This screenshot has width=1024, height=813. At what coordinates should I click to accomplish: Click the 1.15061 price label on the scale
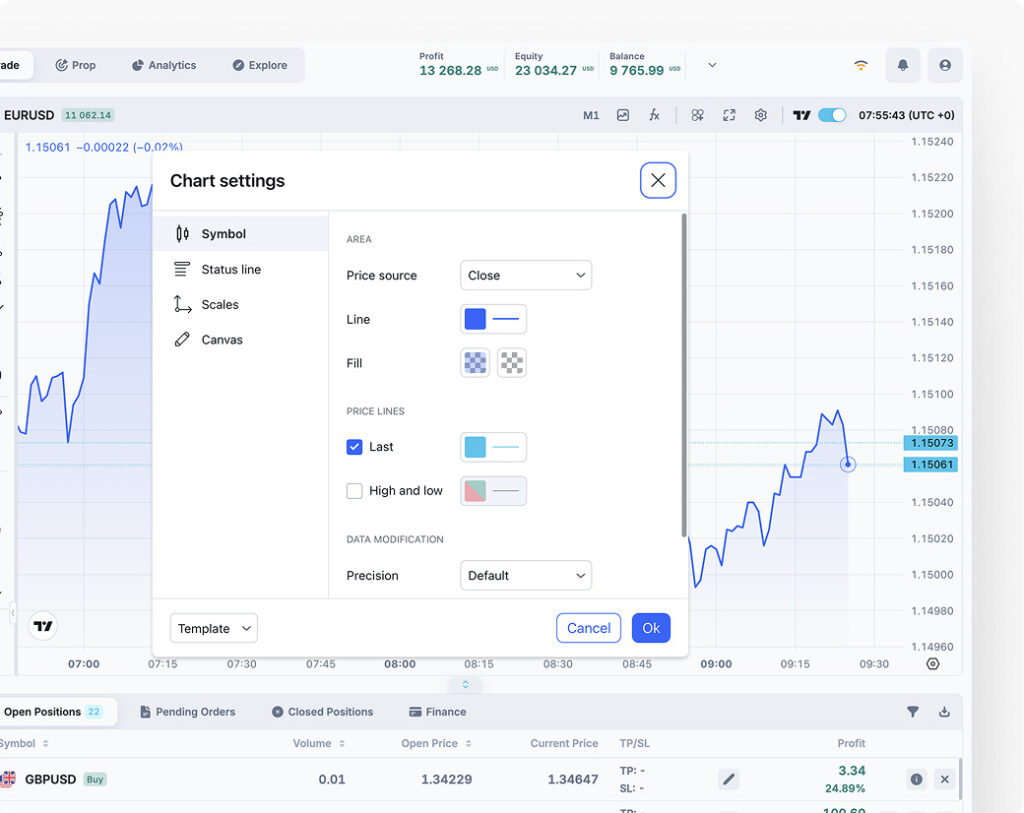(931, 464)
